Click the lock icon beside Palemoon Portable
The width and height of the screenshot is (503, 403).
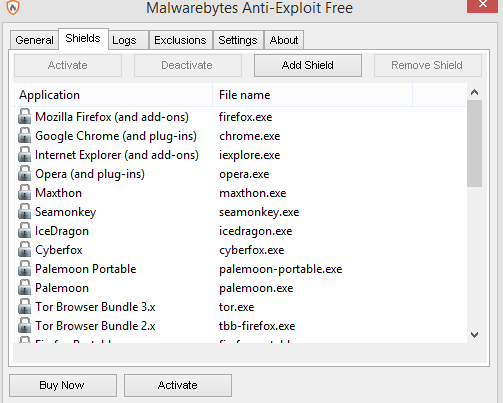pos(24,268)
